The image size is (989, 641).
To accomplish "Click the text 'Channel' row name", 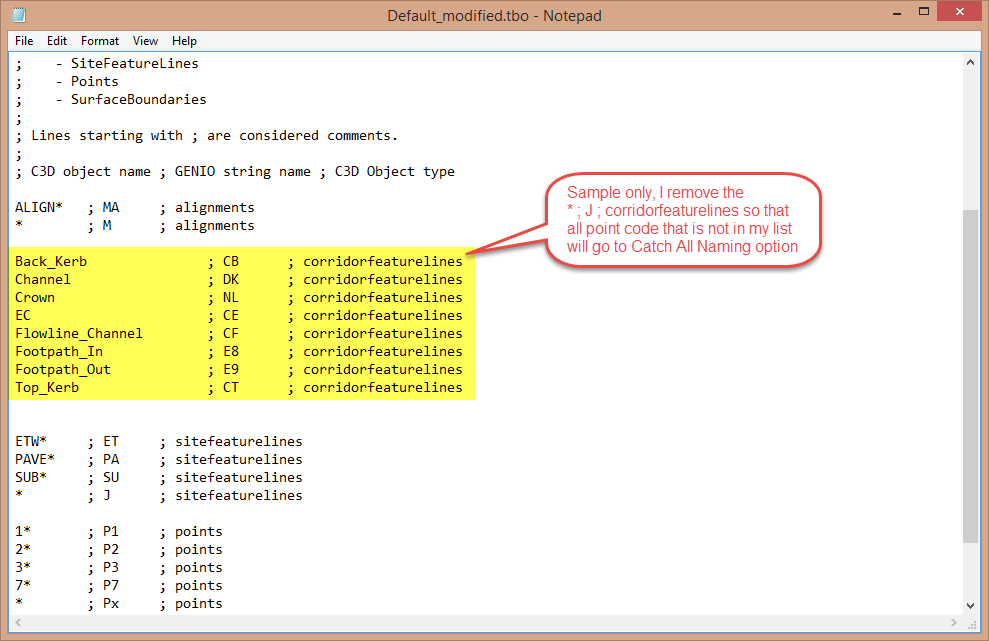I will click(x=43, y=279).
